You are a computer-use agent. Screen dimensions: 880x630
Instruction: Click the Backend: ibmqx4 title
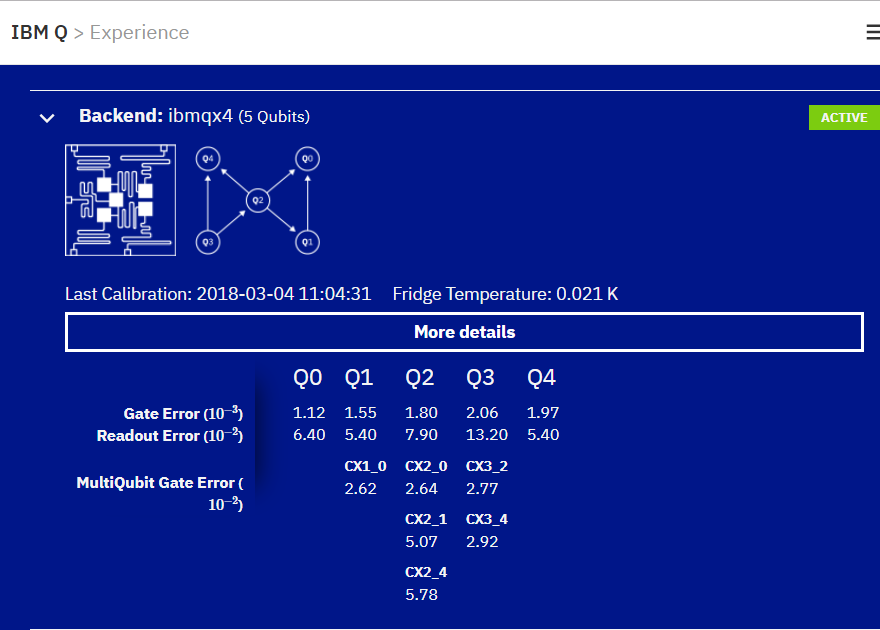pyautogui.click(x=194, y=116)
